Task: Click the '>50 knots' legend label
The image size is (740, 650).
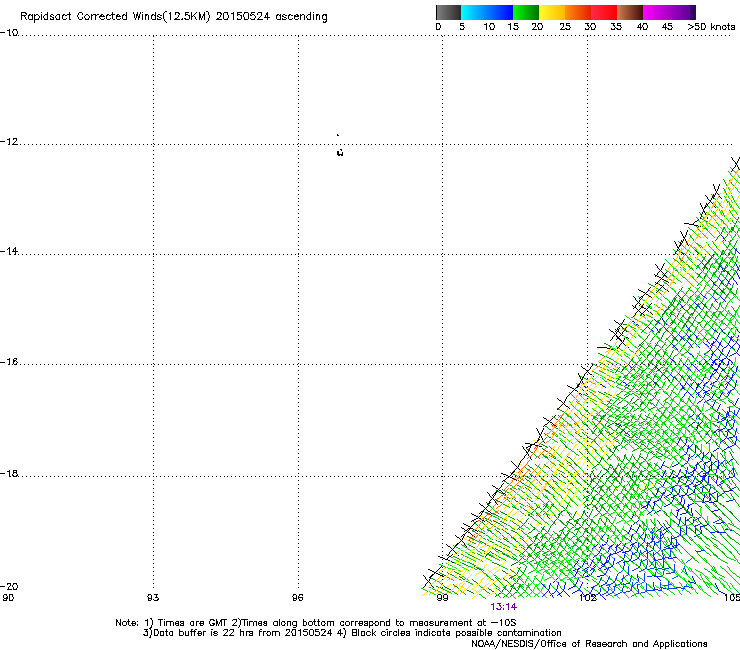Action: (x=711, y=27)
